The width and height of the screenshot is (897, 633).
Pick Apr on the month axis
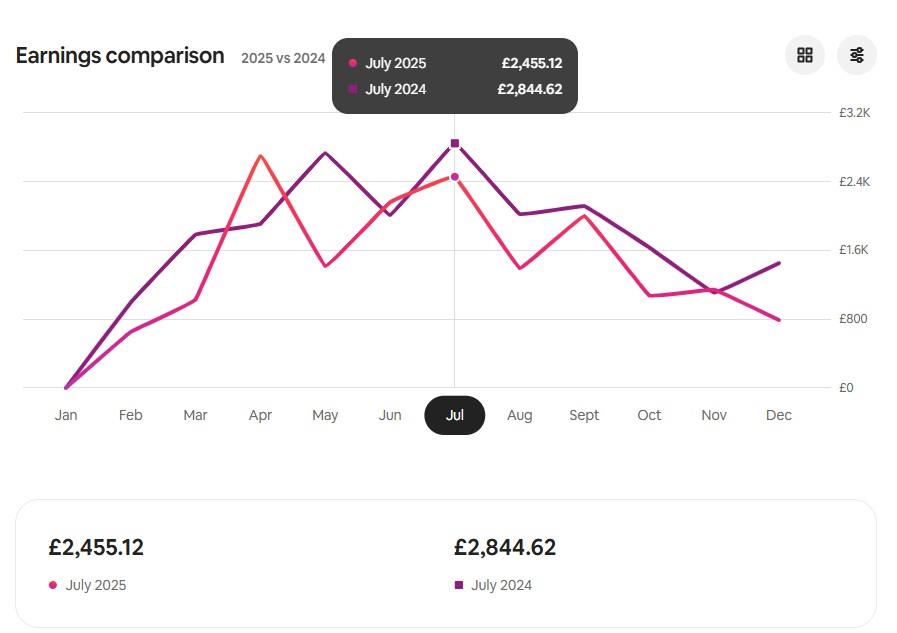(x=260, y=415)
